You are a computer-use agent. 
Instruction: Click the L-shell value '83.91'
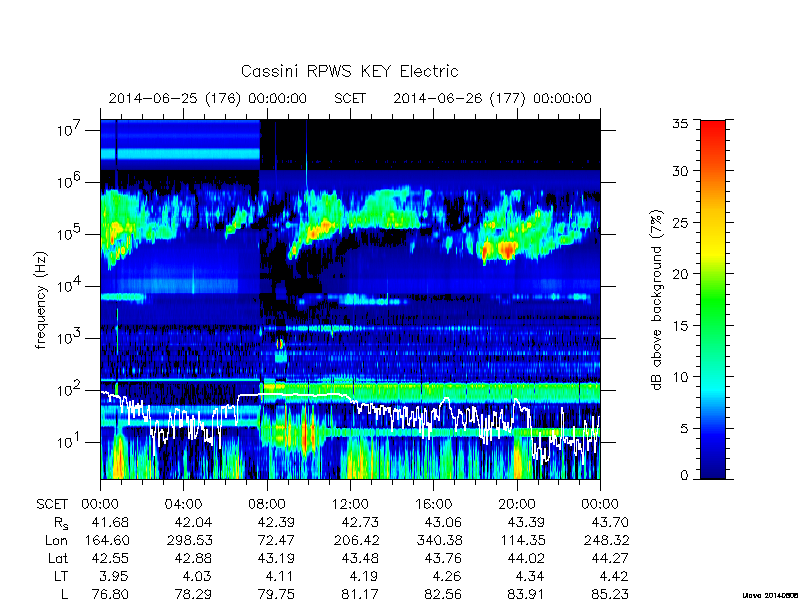point(526,594)
